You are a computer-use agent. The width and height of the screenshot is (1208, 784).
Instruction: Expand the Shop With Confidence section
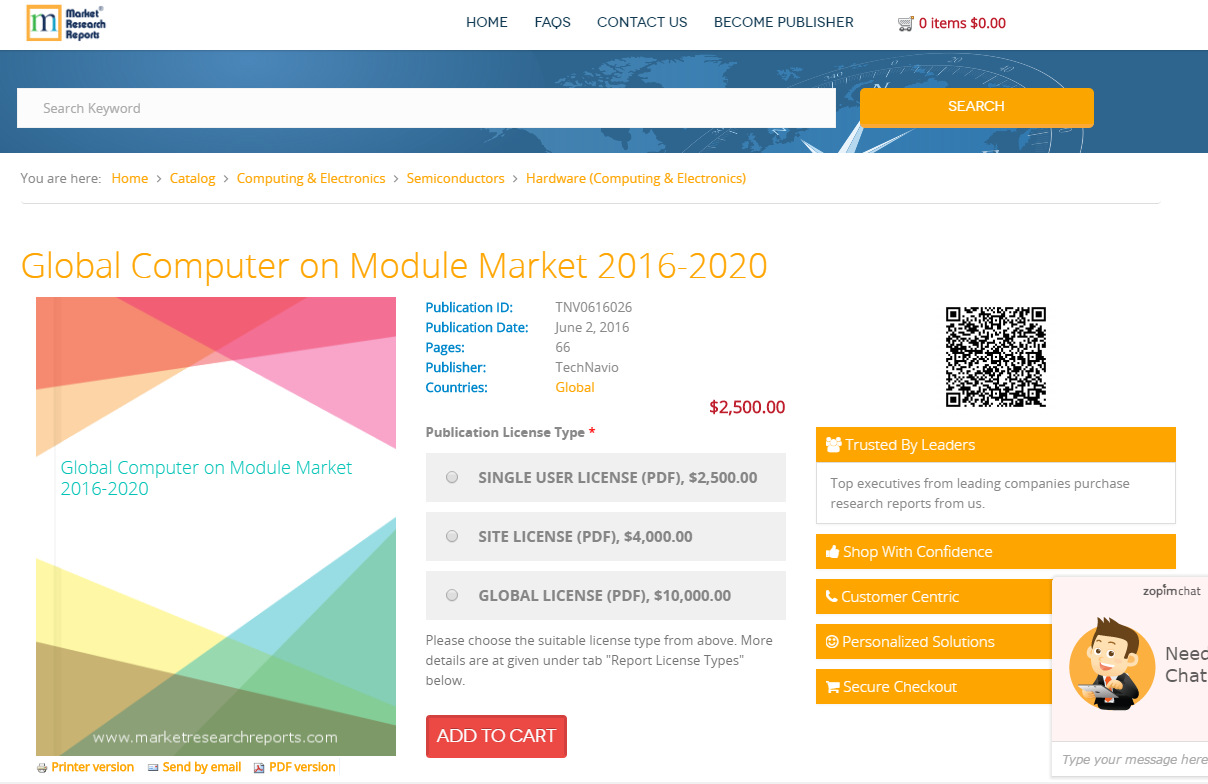pyautogui.click(x=996, y=552)
